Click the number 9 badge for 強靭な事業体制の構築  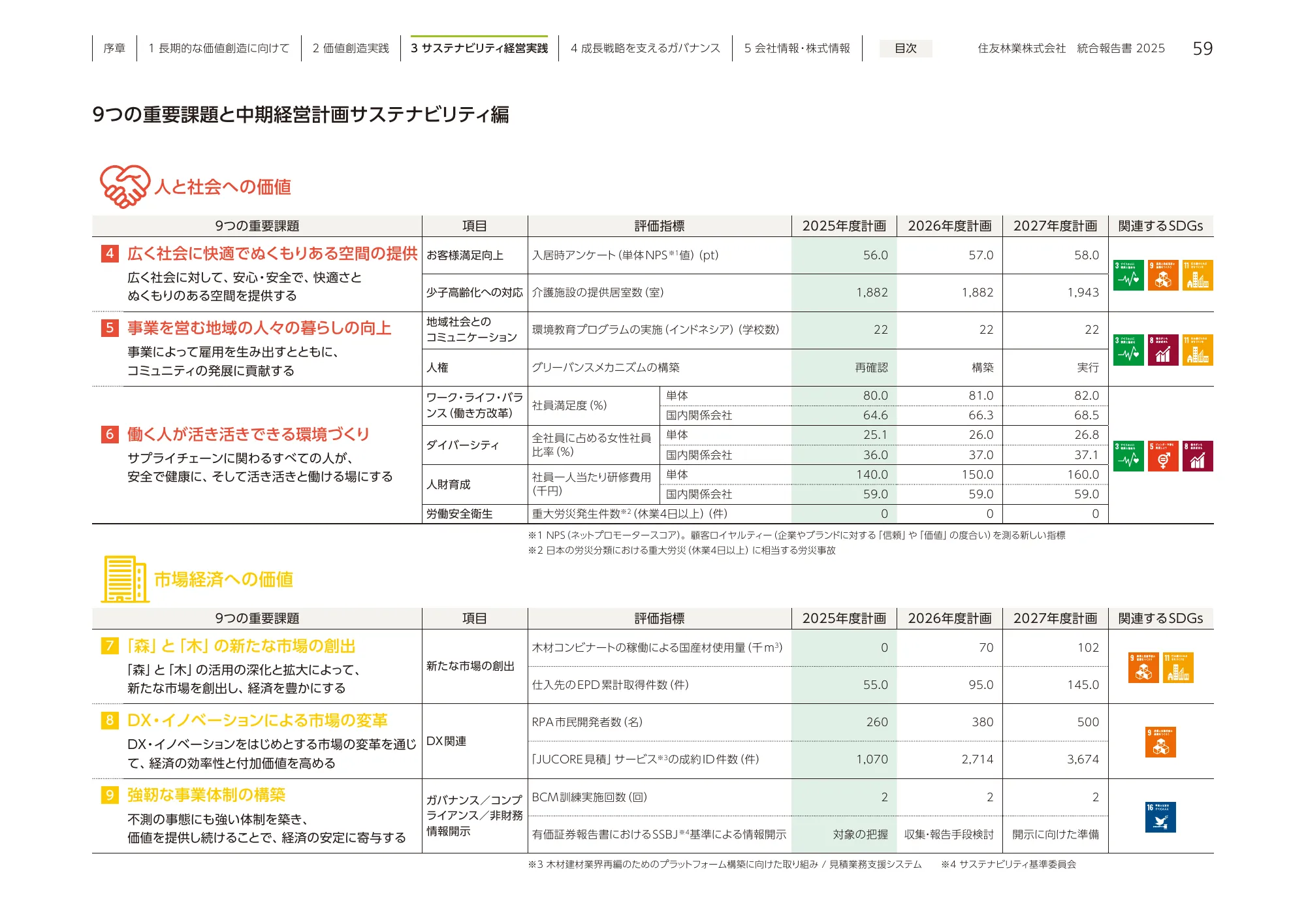point(108,796)
